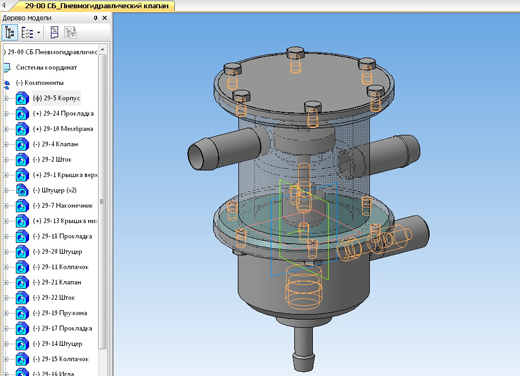The height and width of the screenshot is (376, 520).
Task: Click the part icon of 29-10 Мембрана
Action: (x=22, y=129)
